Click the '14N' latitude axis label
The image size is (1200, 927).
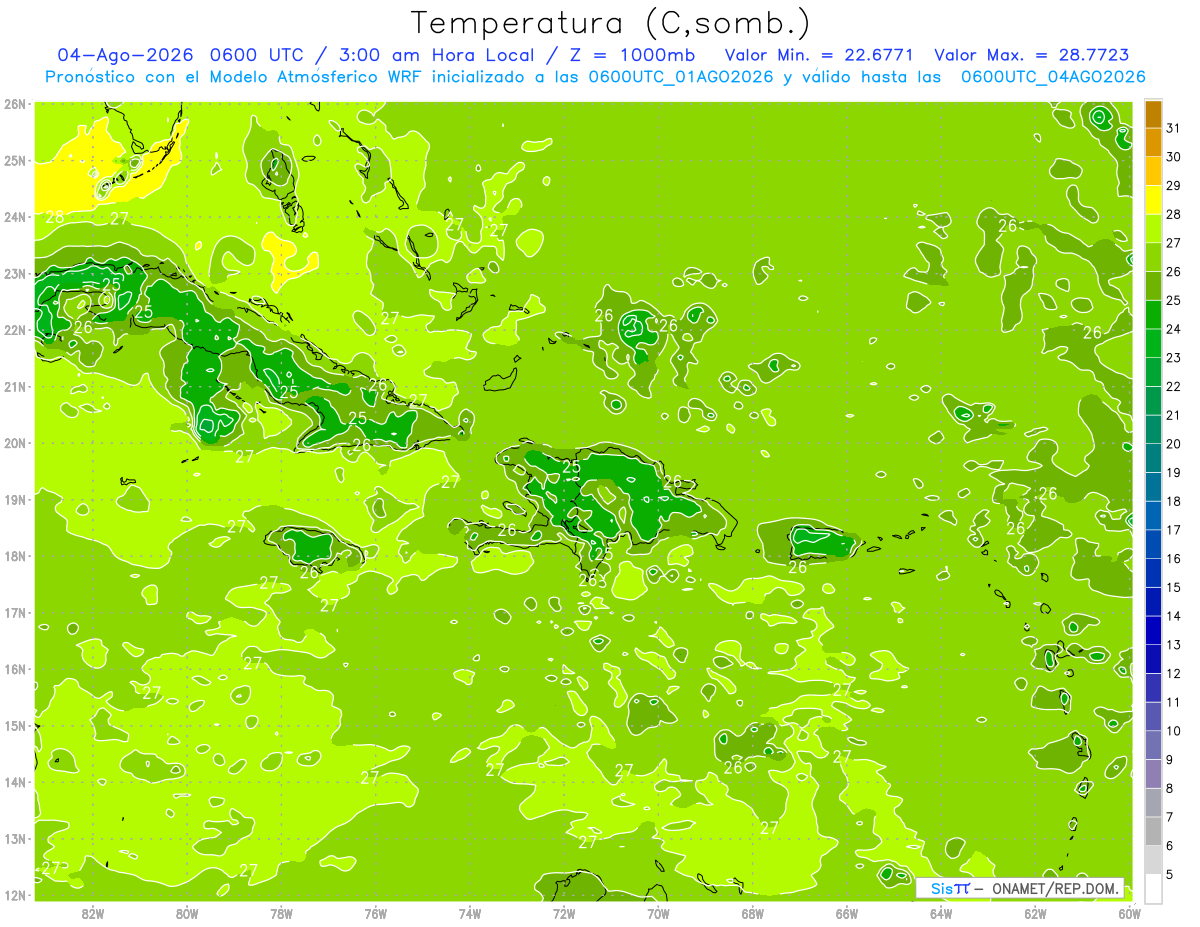click(x=15, y=782)
